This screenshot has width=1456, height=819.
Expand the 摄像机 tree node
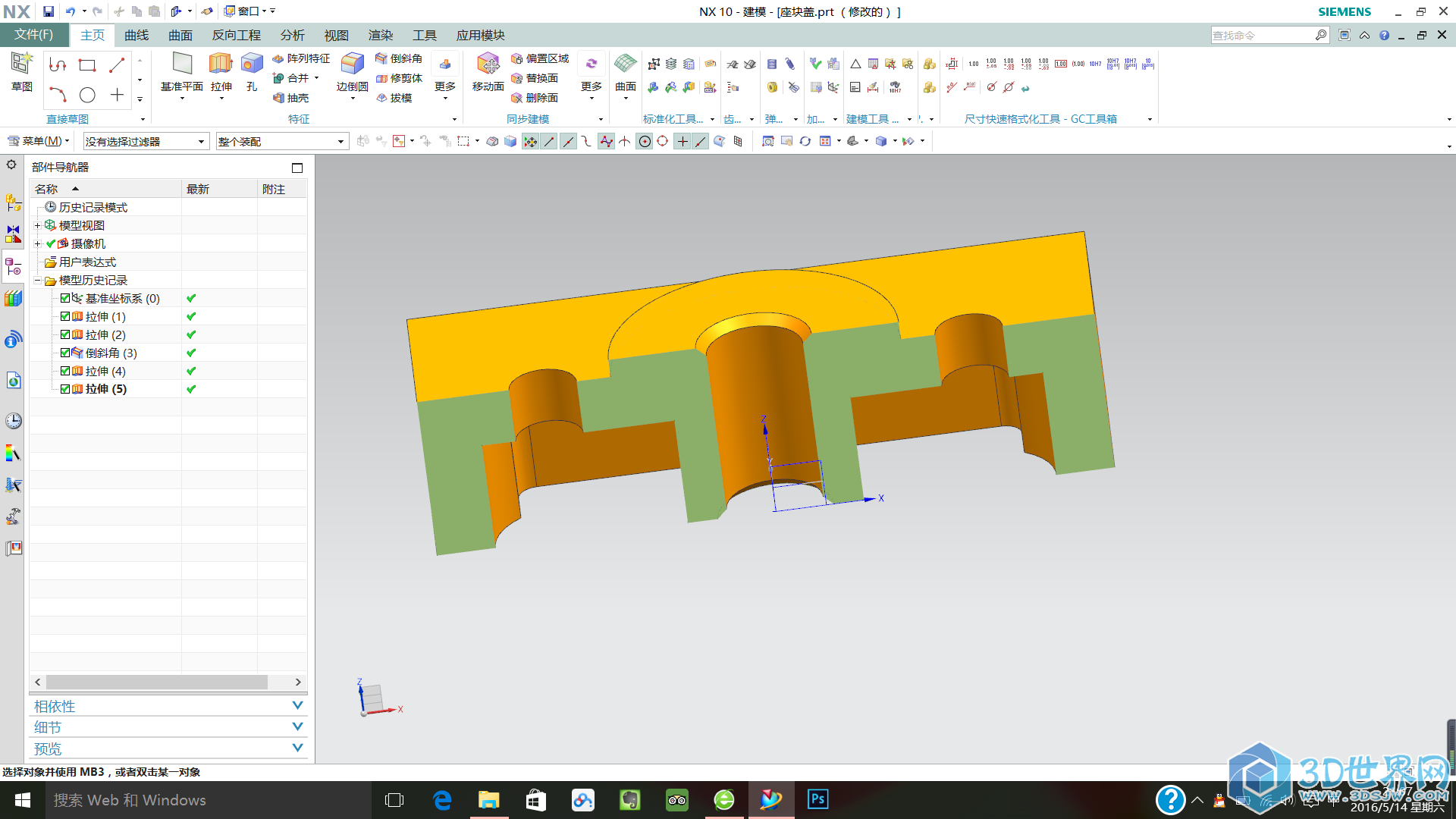coord(37,243)
